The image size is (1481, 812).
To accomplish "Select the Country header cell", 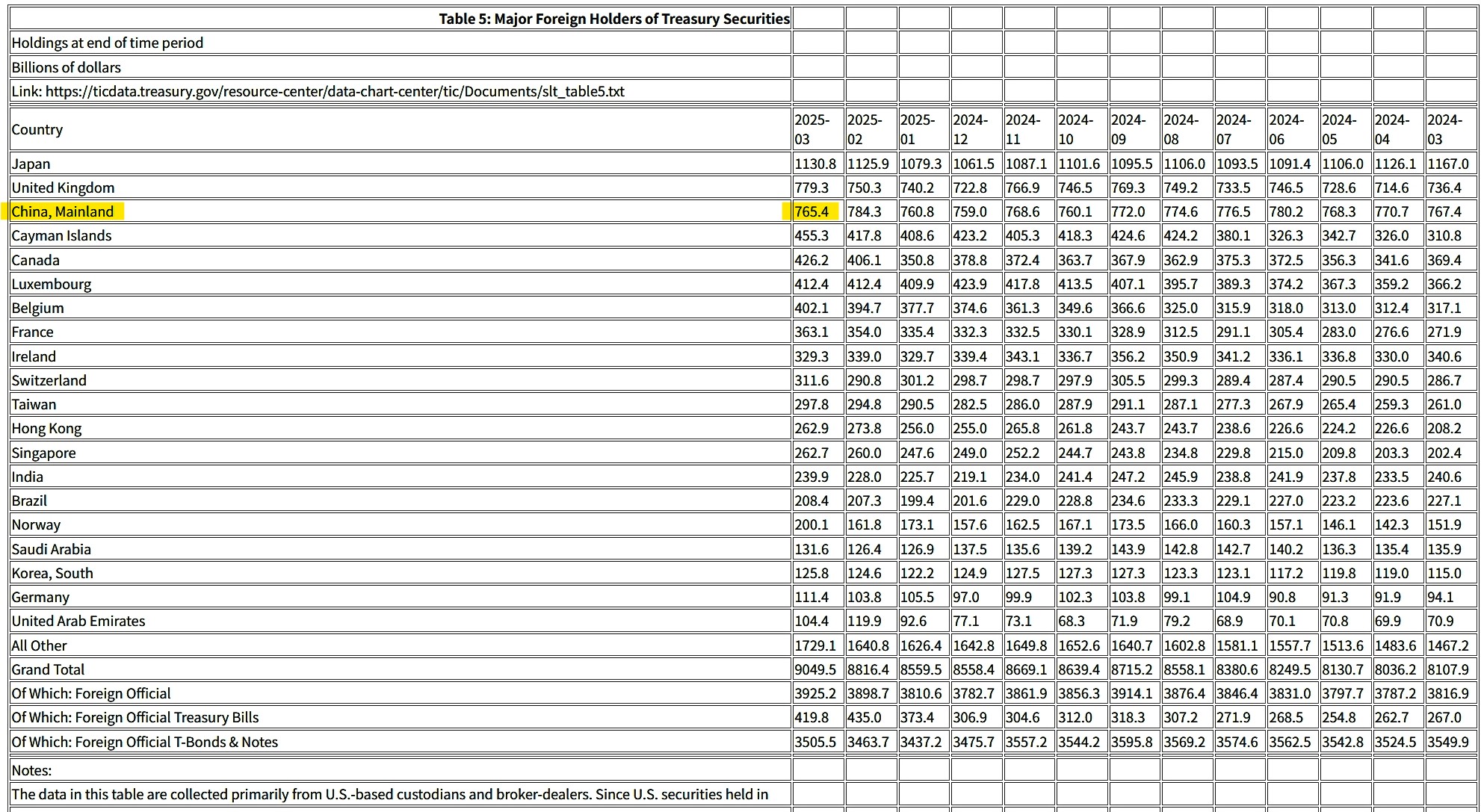I will pos(37,129).
